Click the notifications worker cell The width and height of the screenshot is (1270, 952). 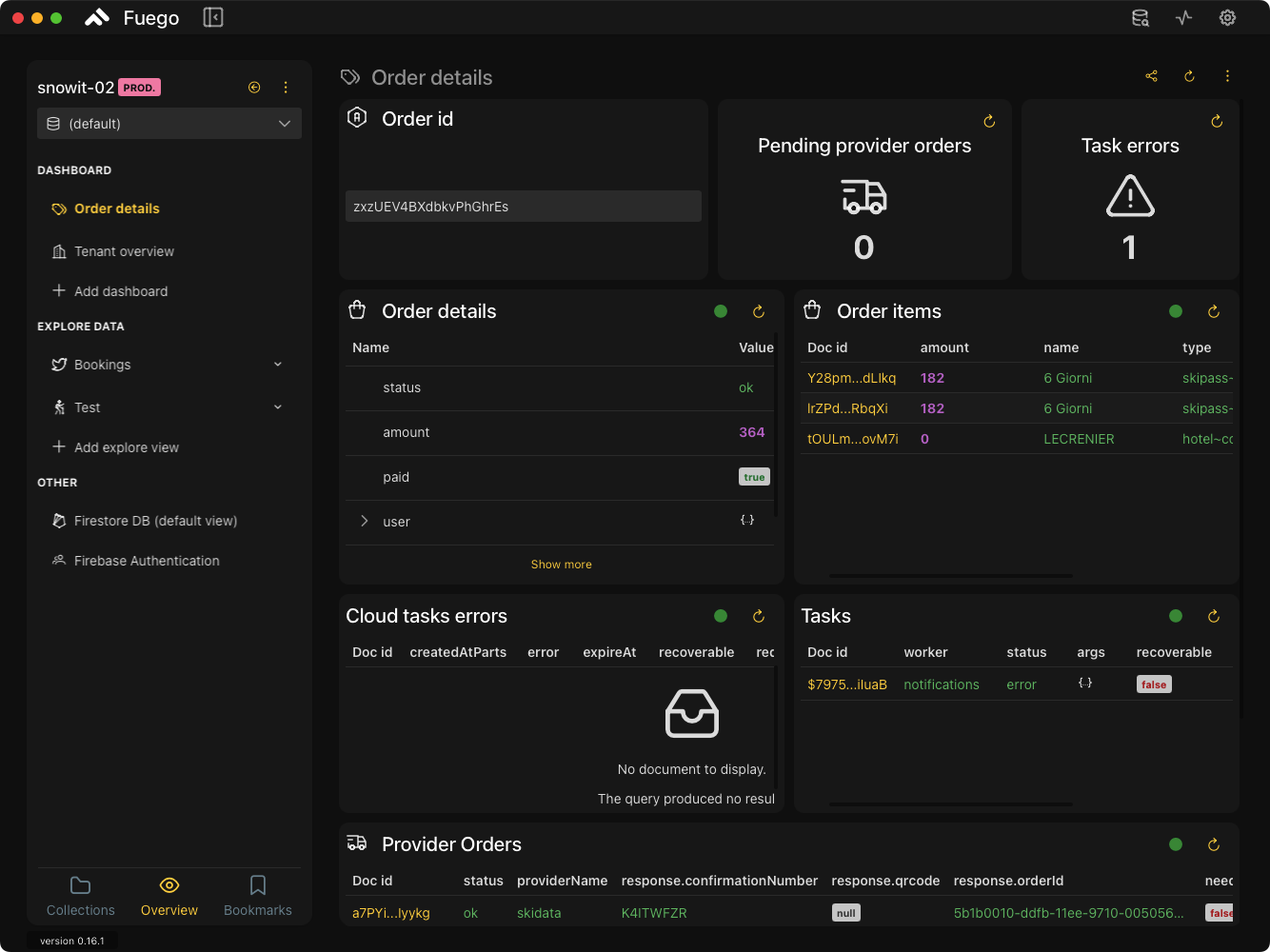[942, 684]
